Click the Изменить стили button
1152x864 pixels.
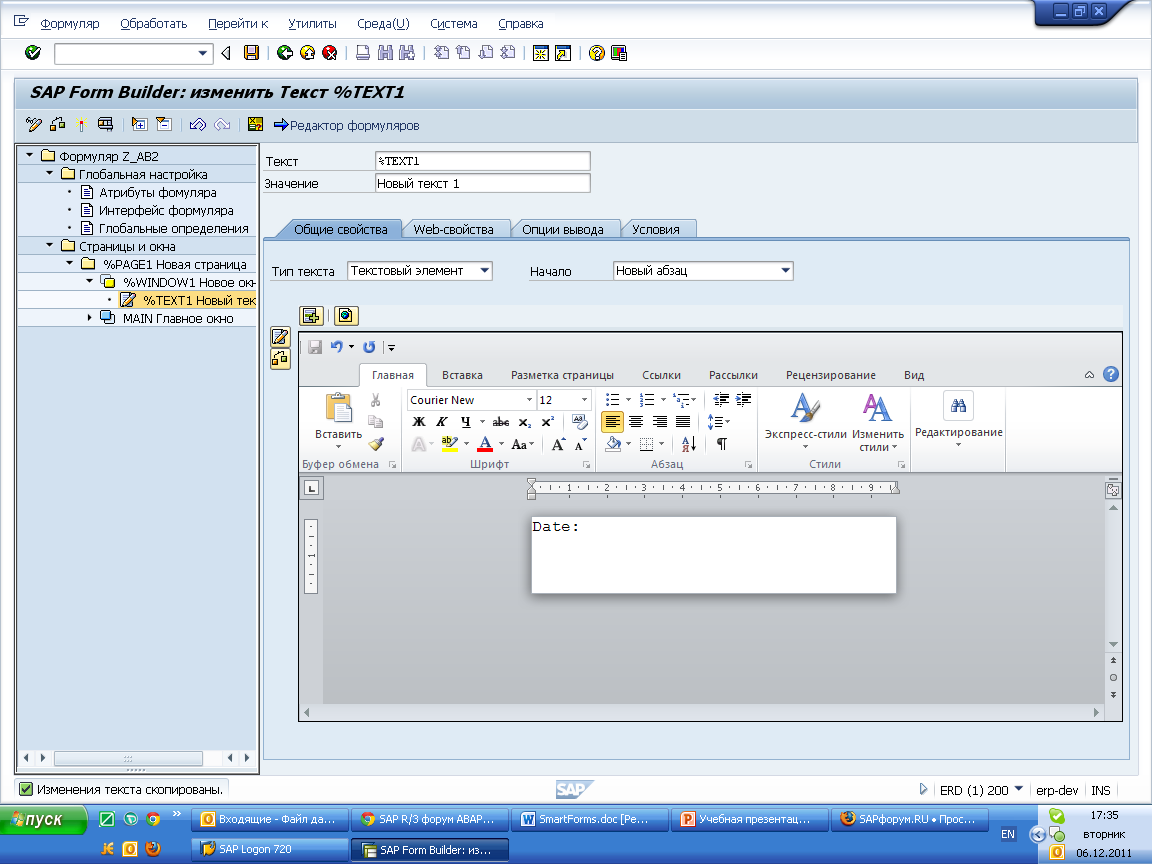click(877, 422)
